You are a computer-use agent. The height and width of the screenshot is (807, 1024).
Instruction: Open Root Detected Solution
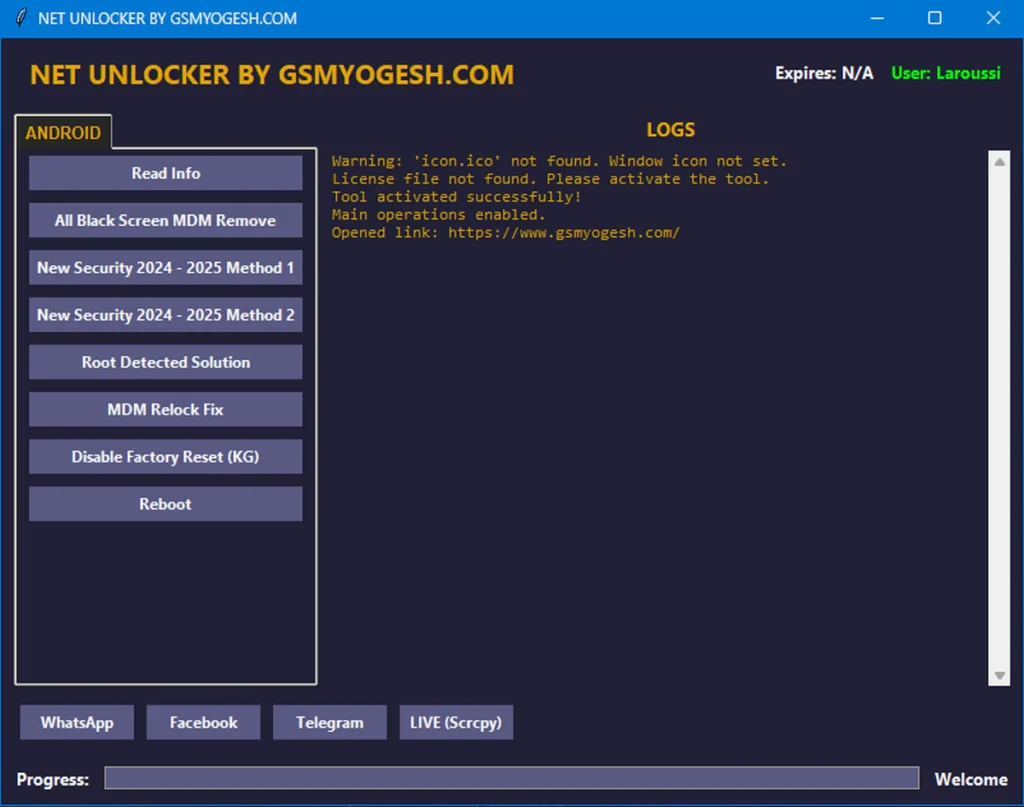pos(165,362)
